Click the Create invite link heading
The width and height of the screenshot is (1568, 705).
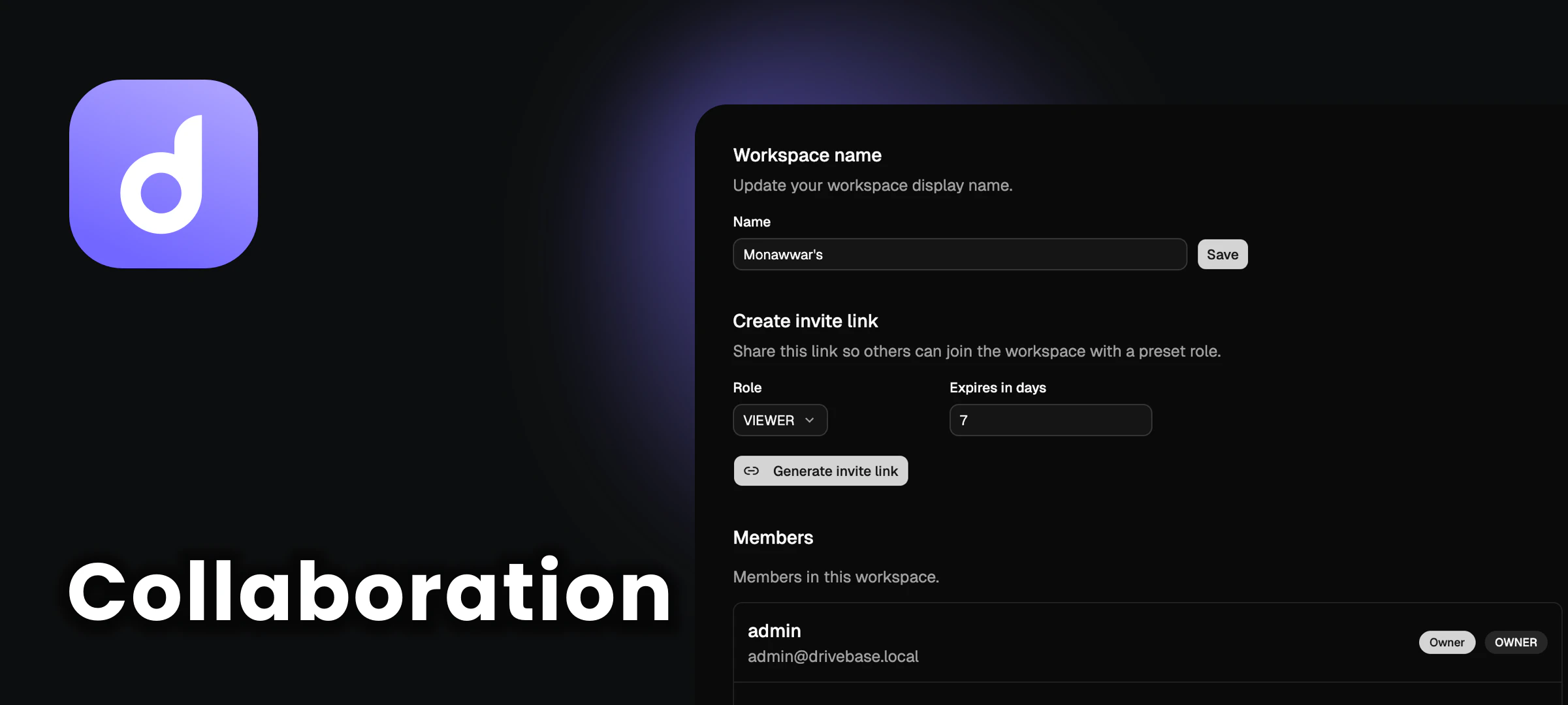(x=805, y=321)
